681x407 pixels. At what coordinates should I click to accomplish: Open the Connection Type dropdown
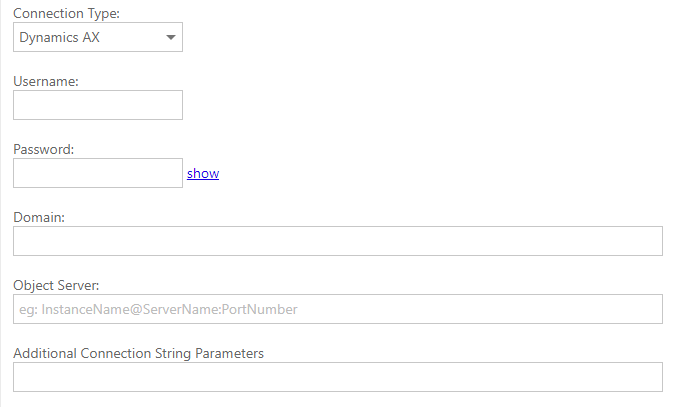coord(97,38)
